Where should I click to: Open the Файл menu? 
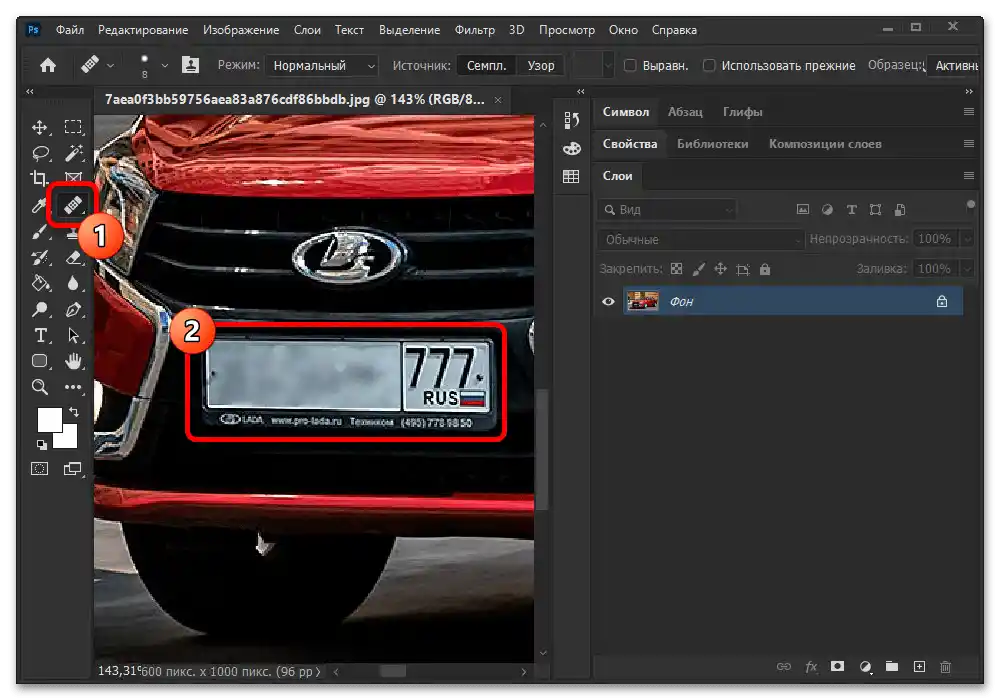(70, 30)
